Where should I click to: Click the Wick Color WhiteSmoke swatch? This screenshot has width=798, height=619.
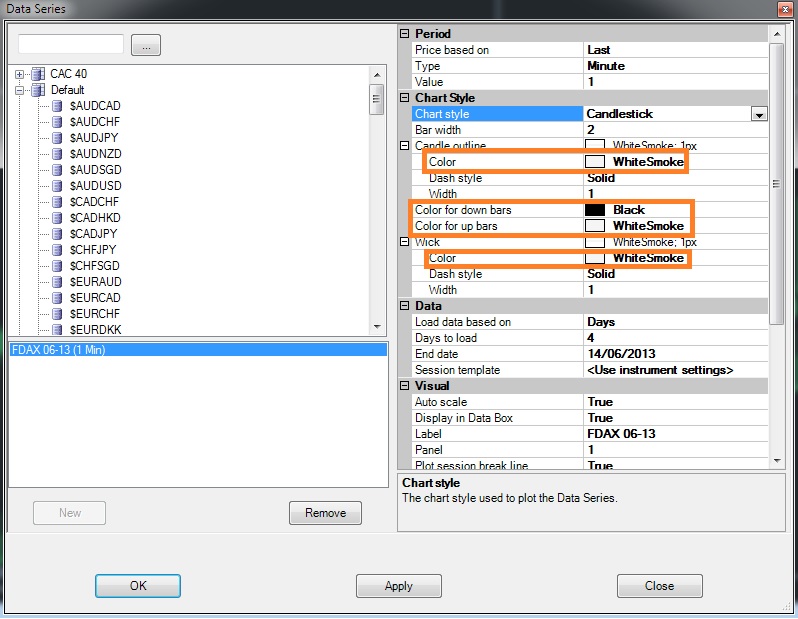(595, 258)
